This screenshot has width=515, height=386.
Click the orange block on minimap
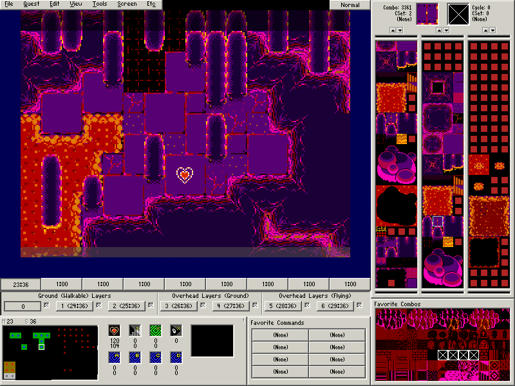[x=9, y=367]
